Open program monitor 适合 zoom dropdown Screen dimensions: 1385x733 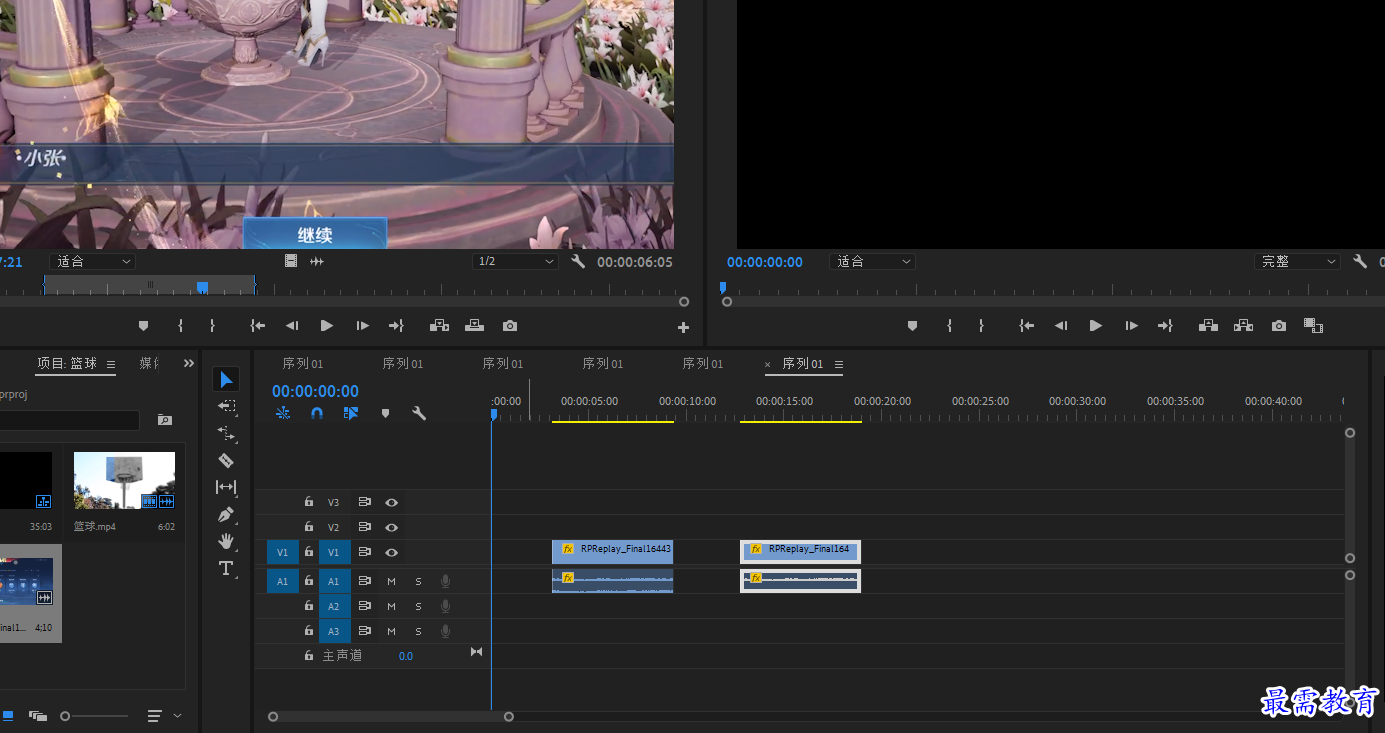click(872, 261)
